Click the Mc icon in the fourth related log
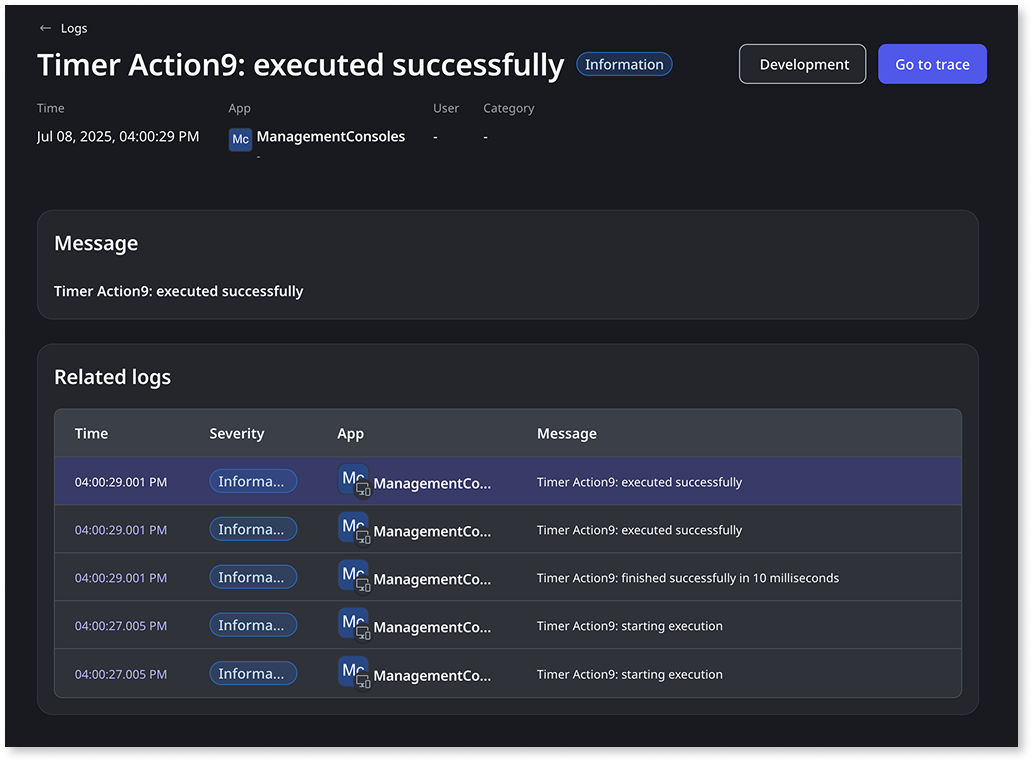Viewport: 1033px width, 762px height. pos(353,623)
